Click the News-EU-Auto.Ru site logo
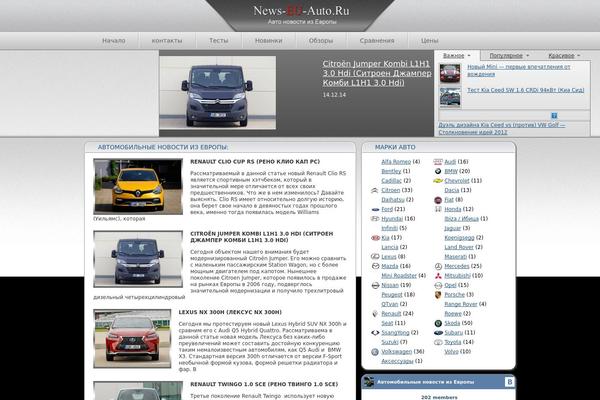 301,11
